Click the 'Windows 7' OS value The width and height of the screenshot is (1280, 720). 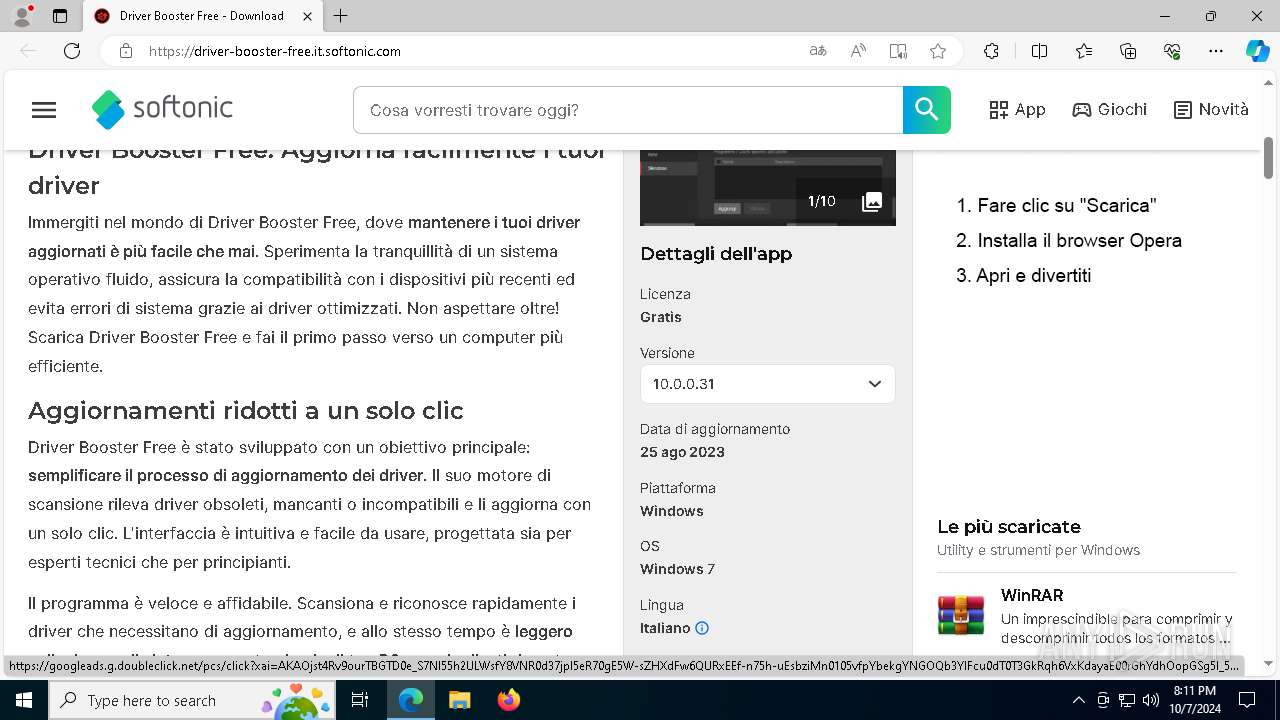pos(677,569)
